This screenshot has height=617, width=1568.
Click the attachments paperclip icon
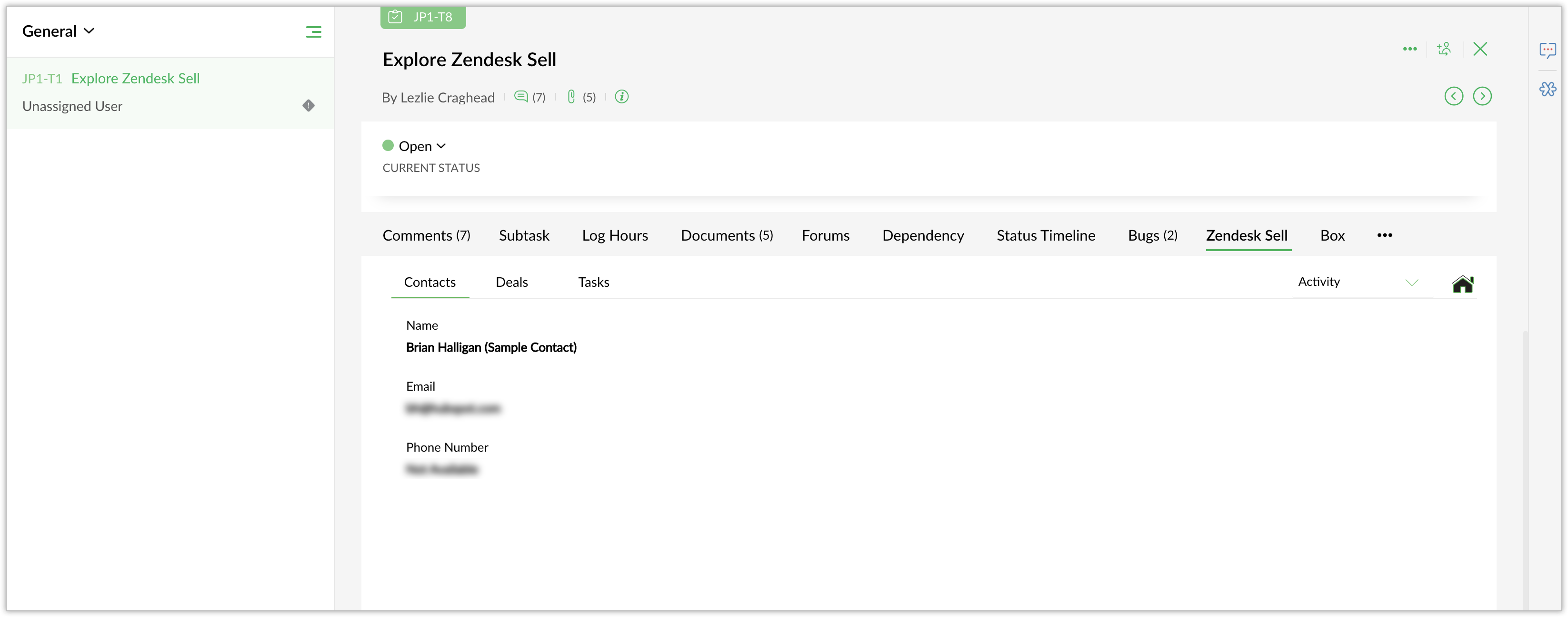pyautogui.click(x=571, y=97)
